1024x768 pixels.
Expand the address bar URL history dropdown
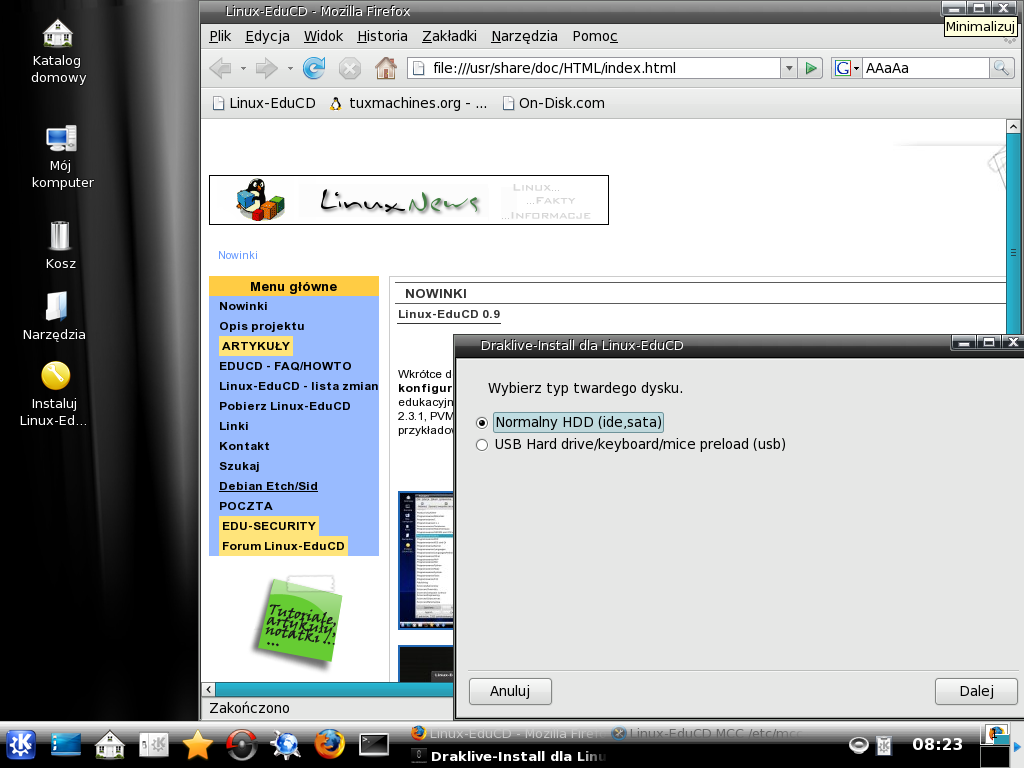[x=789, y=68]
